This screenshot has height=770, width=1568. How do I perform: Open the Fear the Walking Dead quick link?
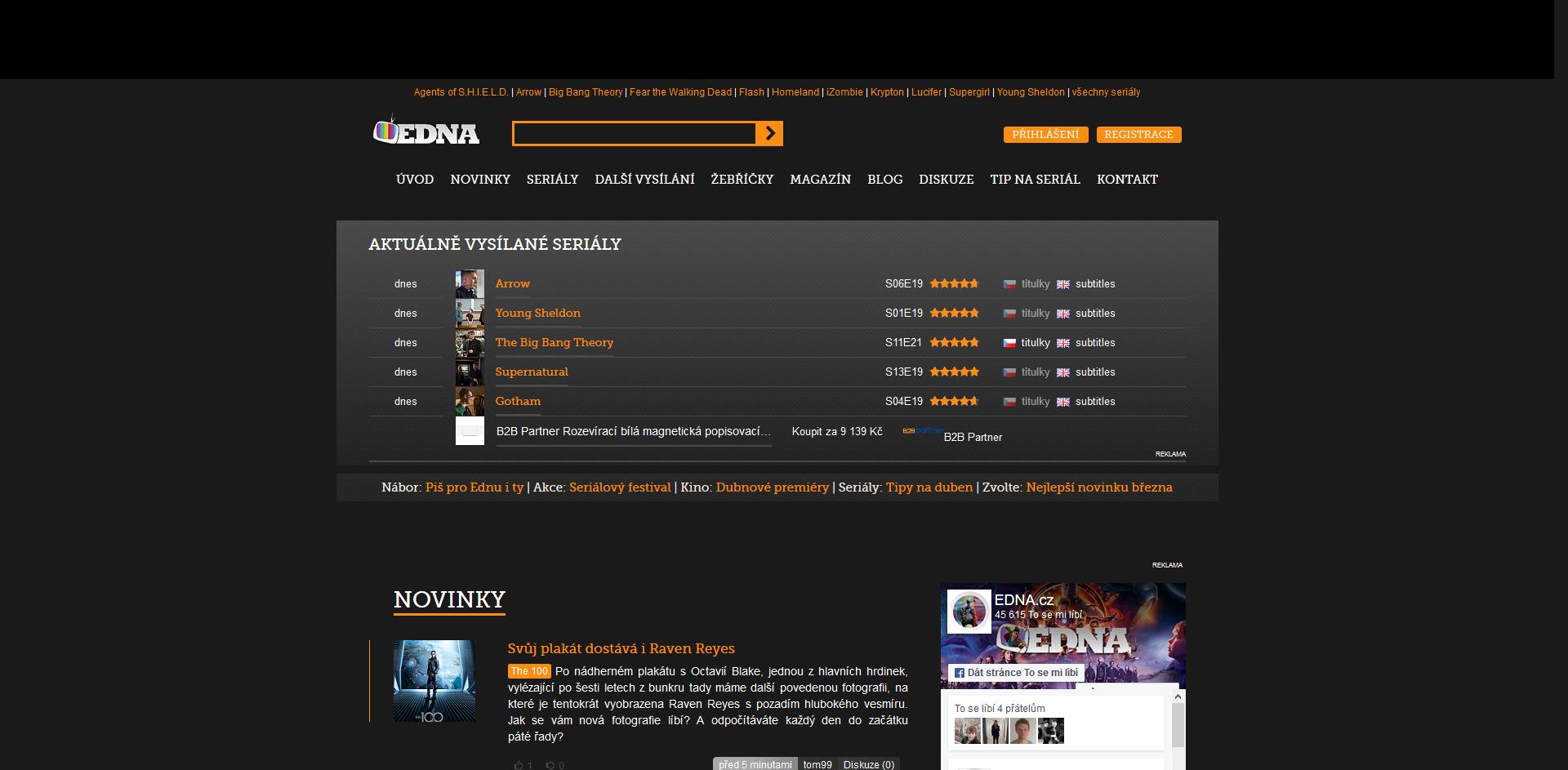[x=680, y=92]
